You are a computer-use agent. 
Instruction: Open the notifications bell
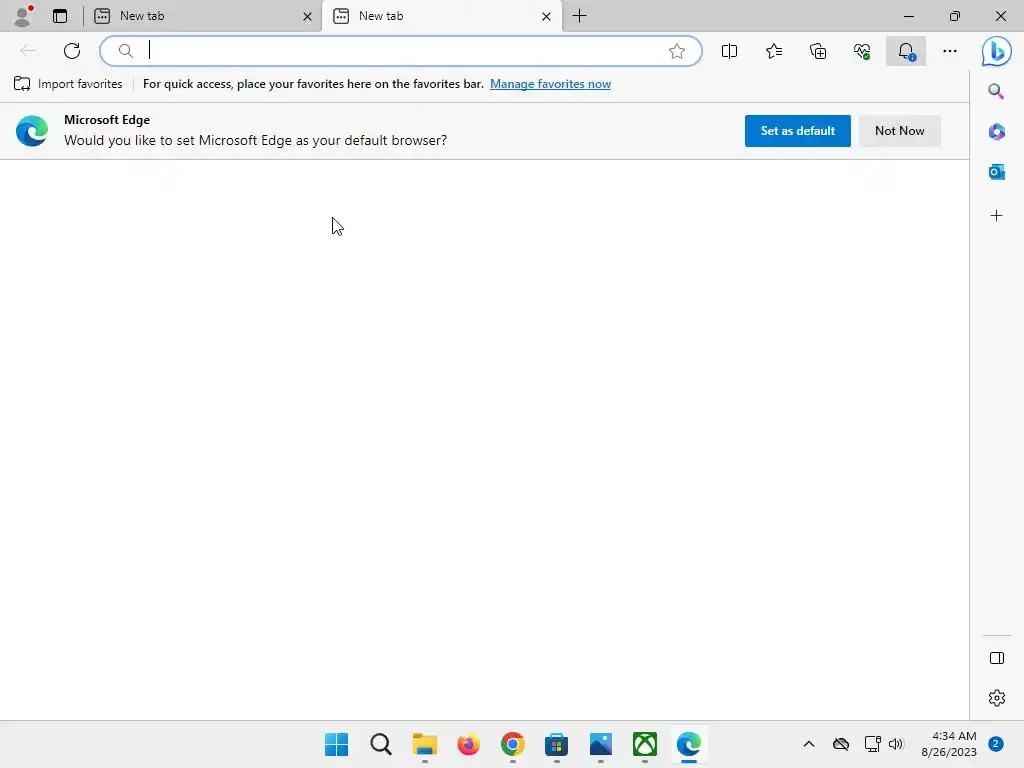[906, 51]
